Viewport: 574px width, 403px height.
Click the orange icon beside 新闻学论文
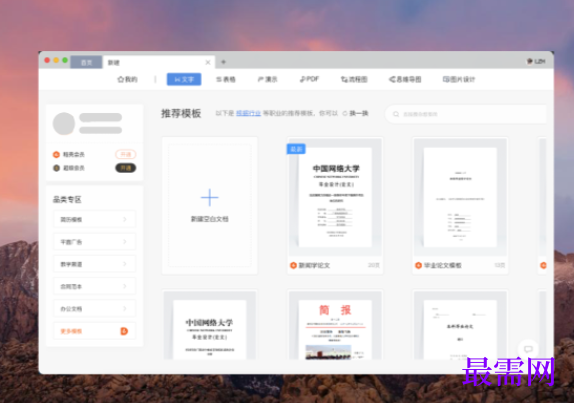point(293,265)
